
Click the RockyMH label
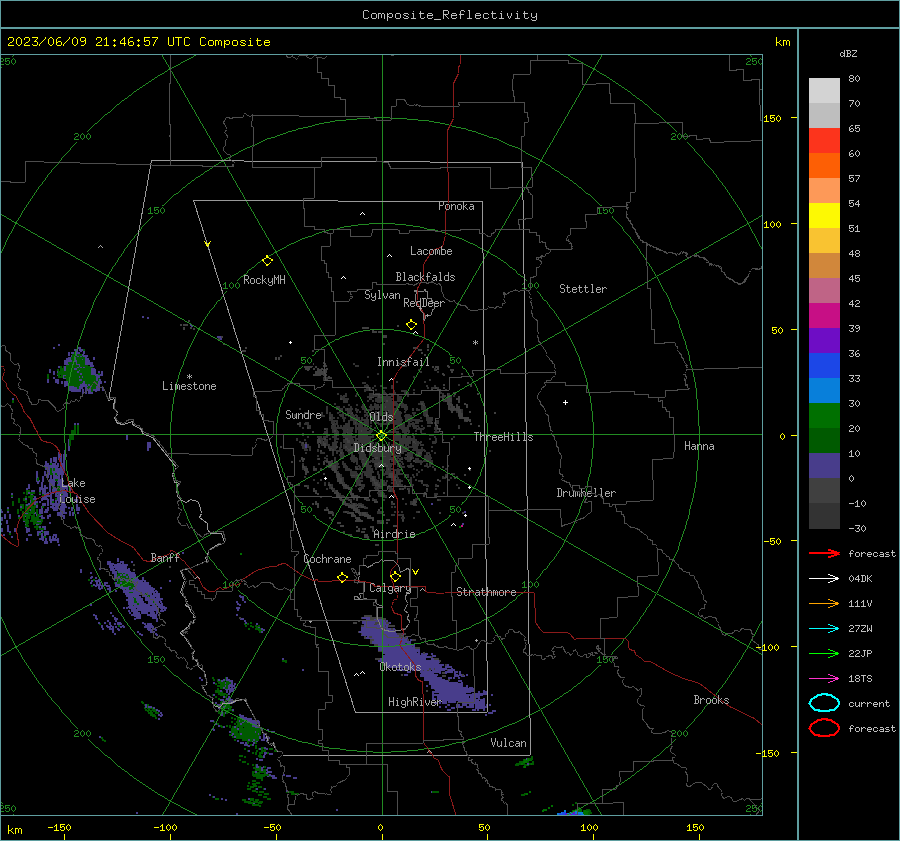coord(264,280)
